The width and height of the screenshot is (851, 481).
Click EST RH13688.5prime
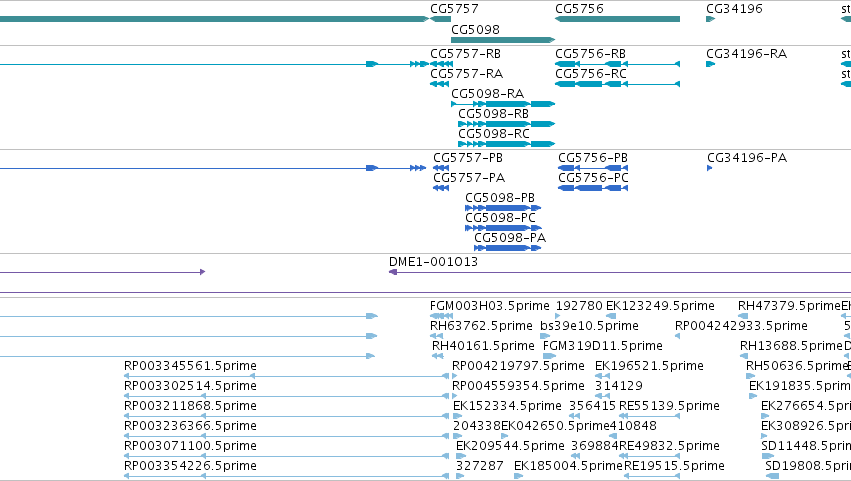[x=791, y=346]
